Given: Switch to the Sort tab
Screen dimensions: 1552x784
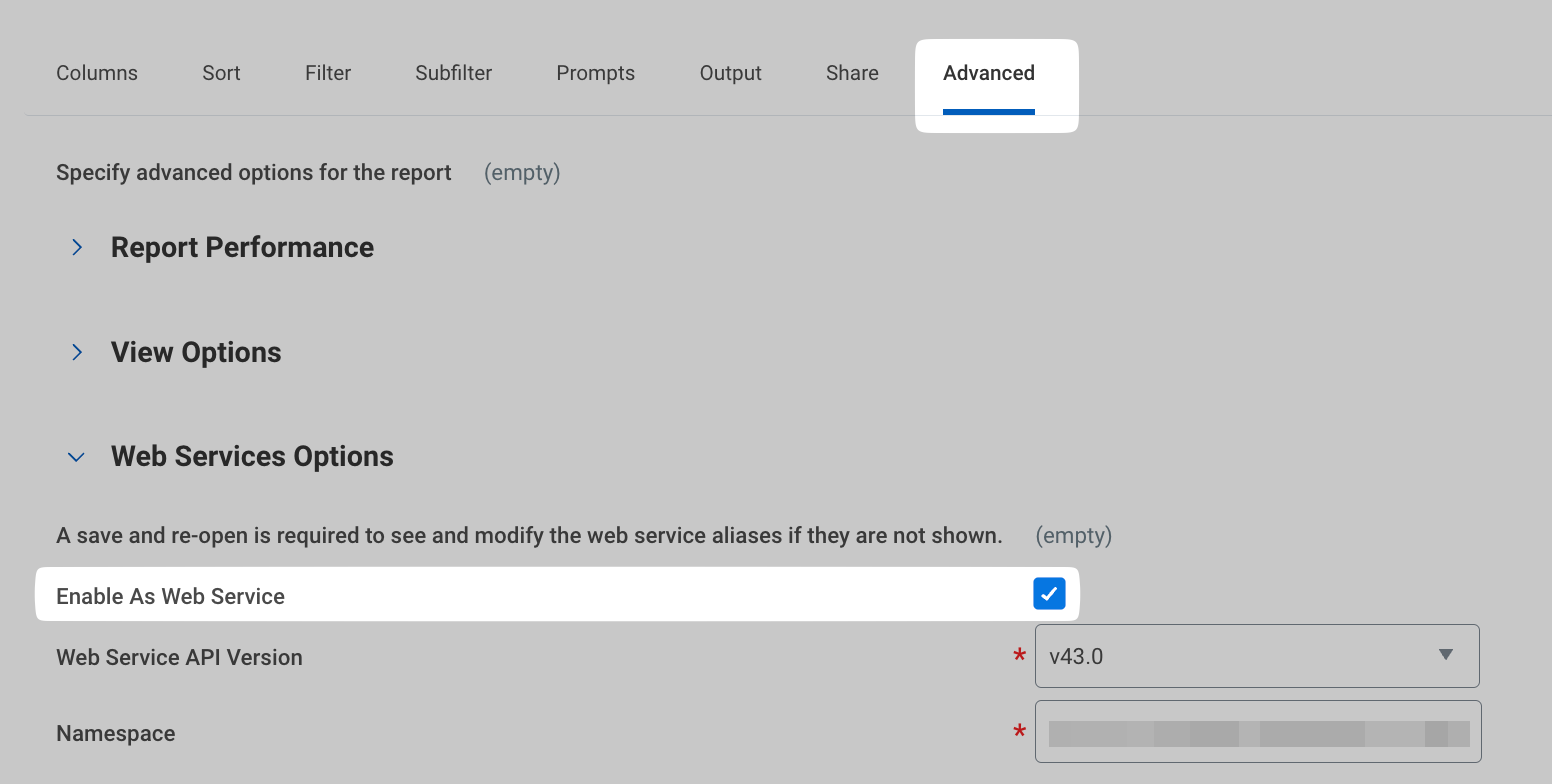Looking at the screenshot, I should [221, 73].
